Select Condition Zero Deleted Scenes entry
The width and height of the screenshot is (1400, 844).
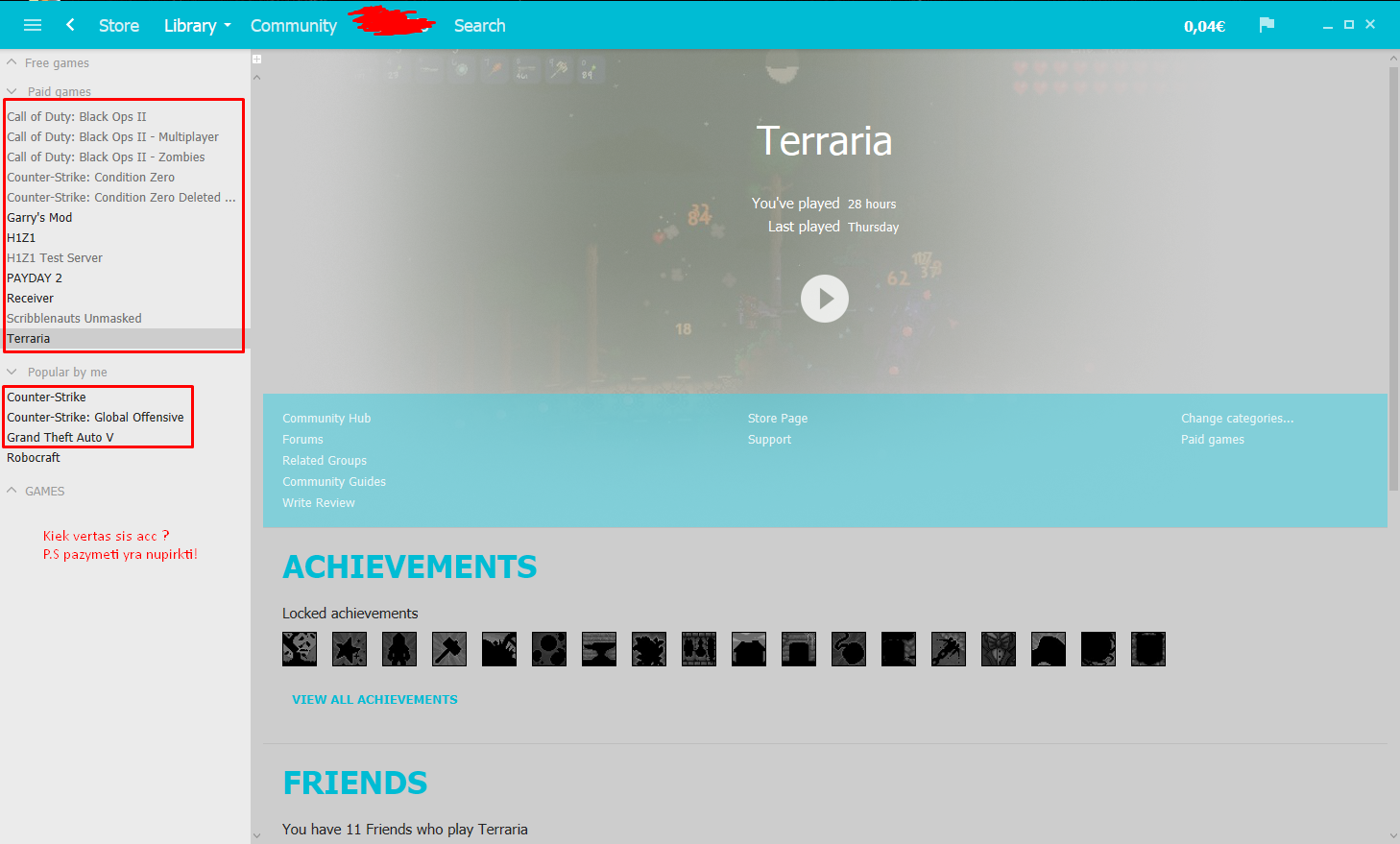121,198
